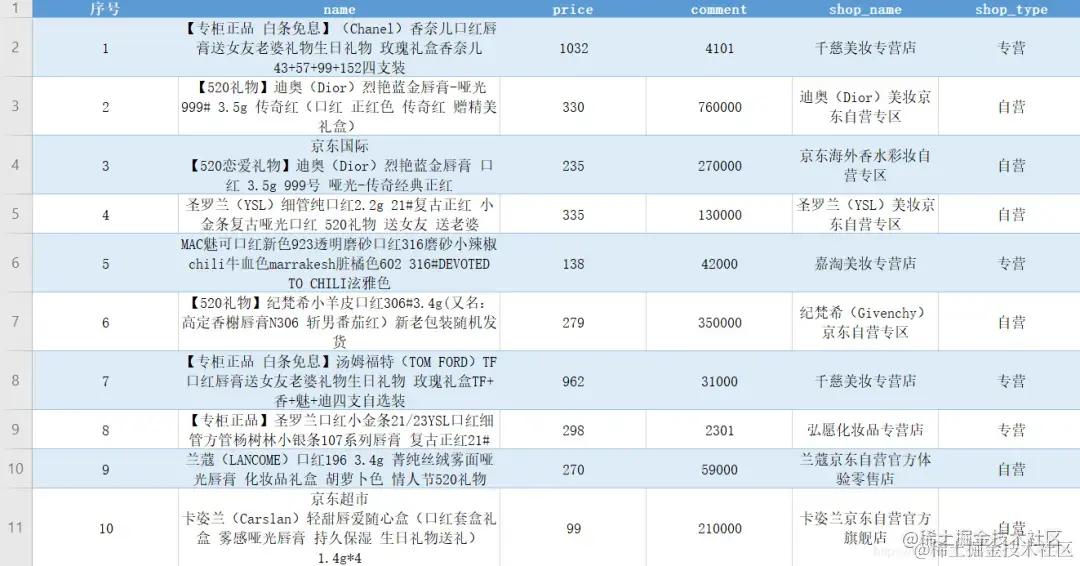Select shop_type cell in 嘉淘美妆专营店 row
1080x566 pixels.
1010,263
